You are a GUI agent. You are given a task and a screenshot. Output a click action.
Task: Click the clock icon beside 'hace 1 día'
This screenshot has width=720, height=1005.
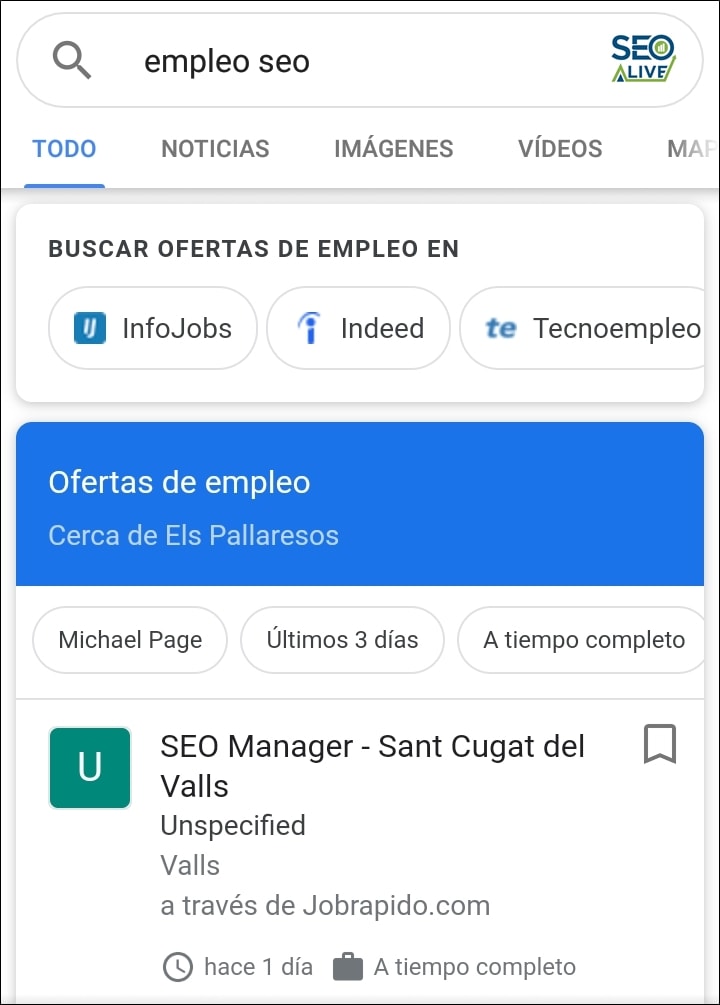click(178, 967)
